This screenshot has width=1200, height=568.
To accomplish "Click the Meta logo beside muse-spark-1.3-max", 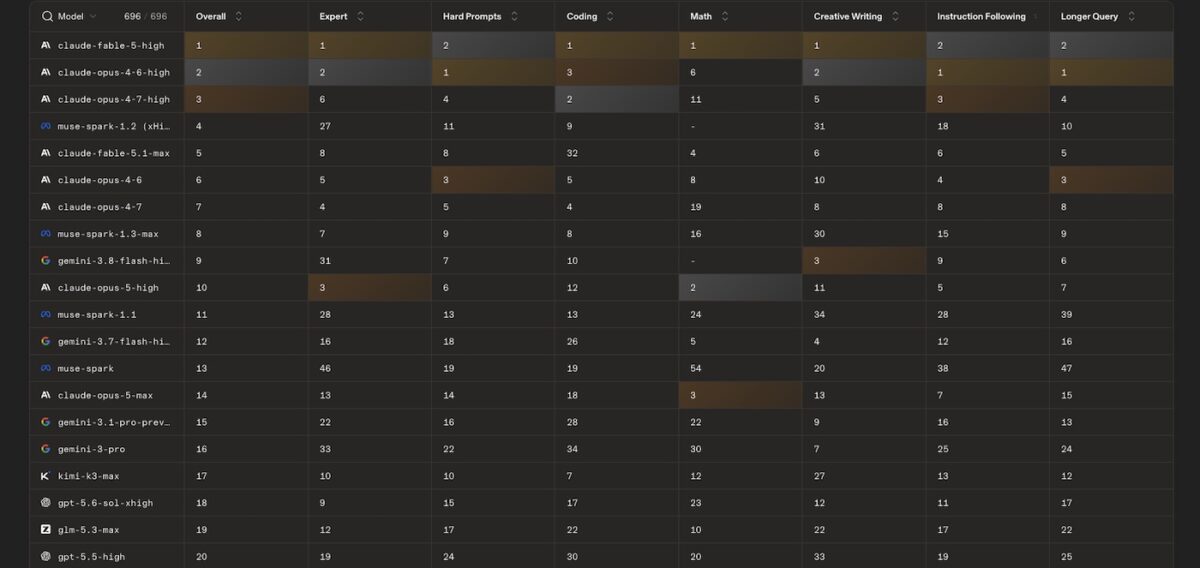I will coord(46,234).
